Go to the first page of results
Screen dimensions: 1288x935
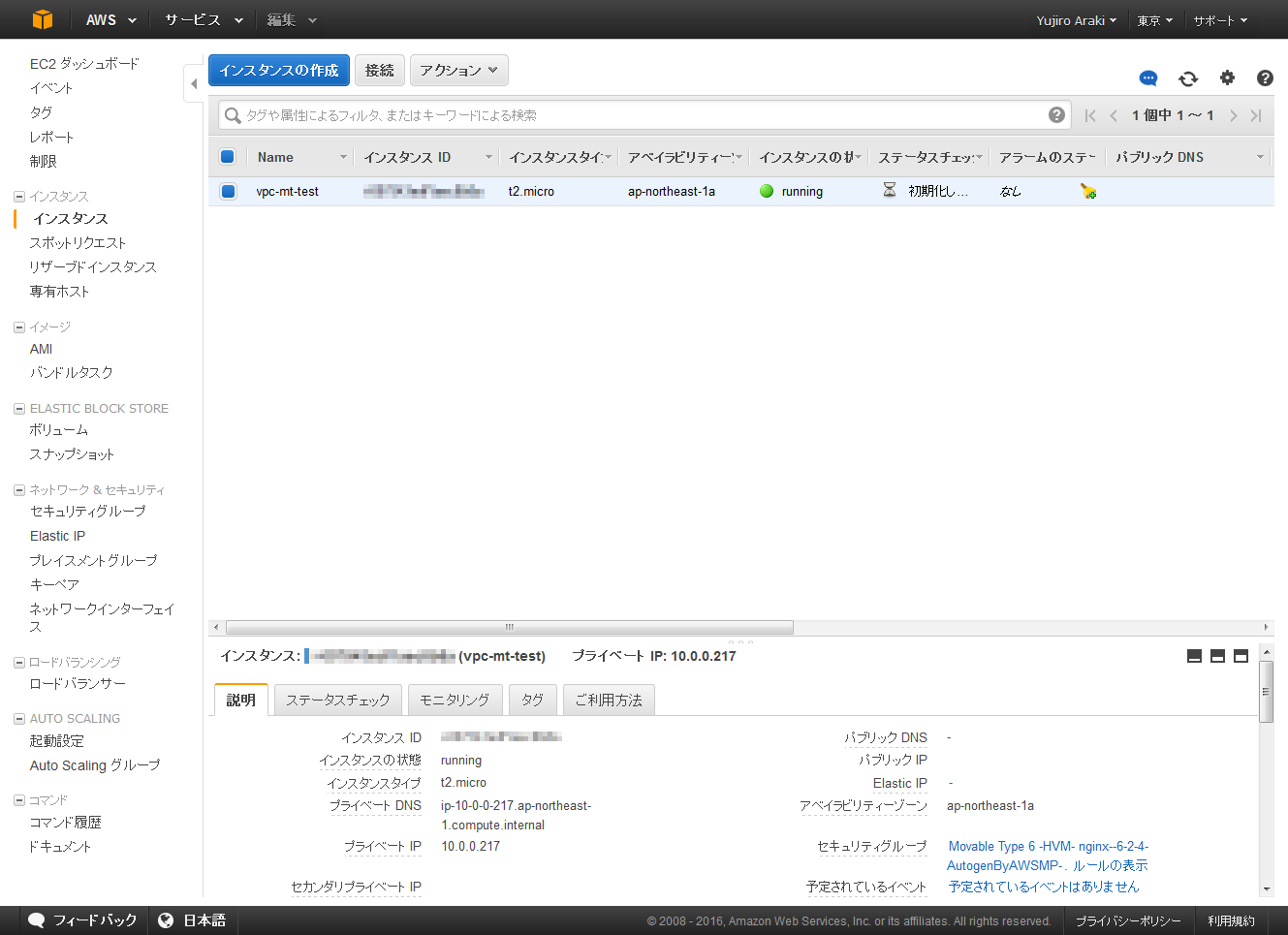point(1090,115)
